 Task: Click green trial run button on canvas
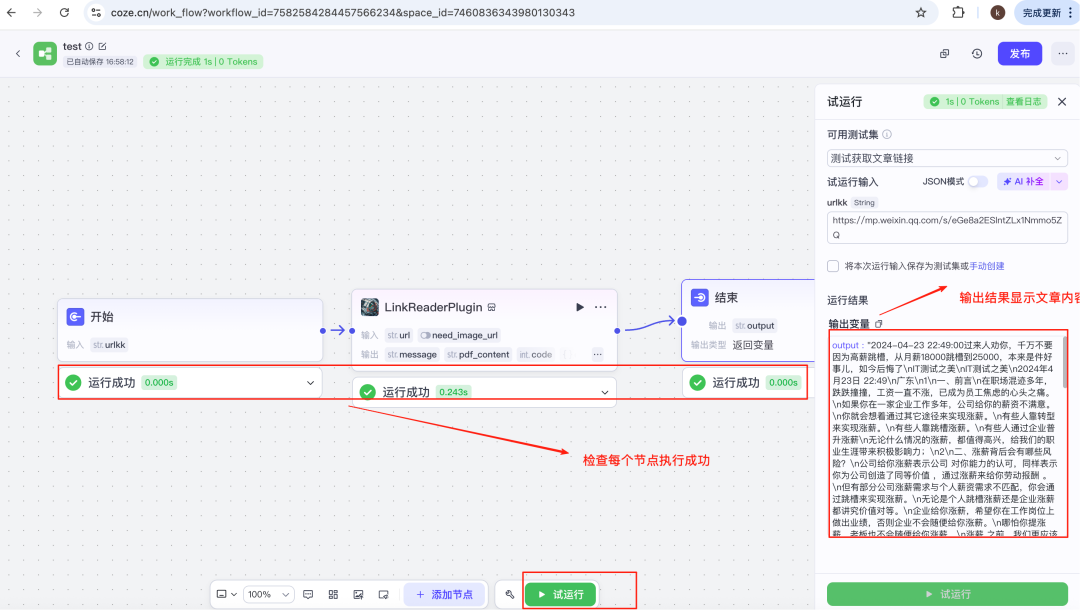561,594
